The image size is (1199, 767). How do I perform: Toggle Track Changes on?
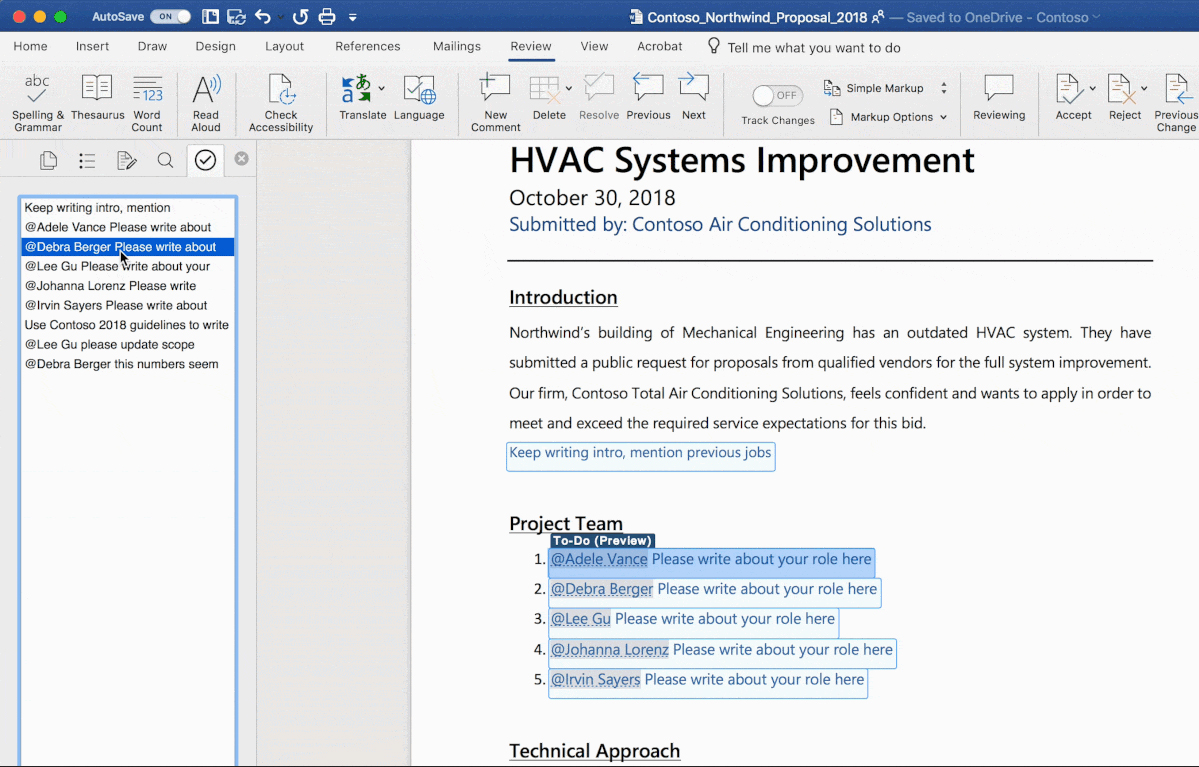(778, 95)
